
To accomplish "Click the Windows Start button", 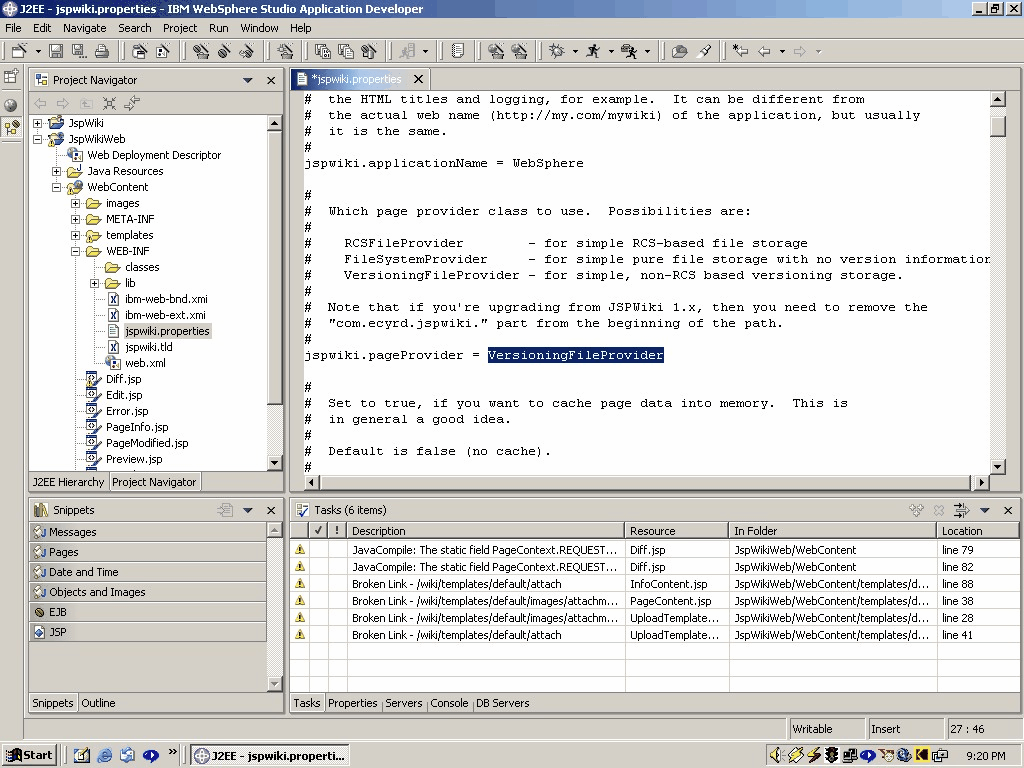I will coord(29,756).
